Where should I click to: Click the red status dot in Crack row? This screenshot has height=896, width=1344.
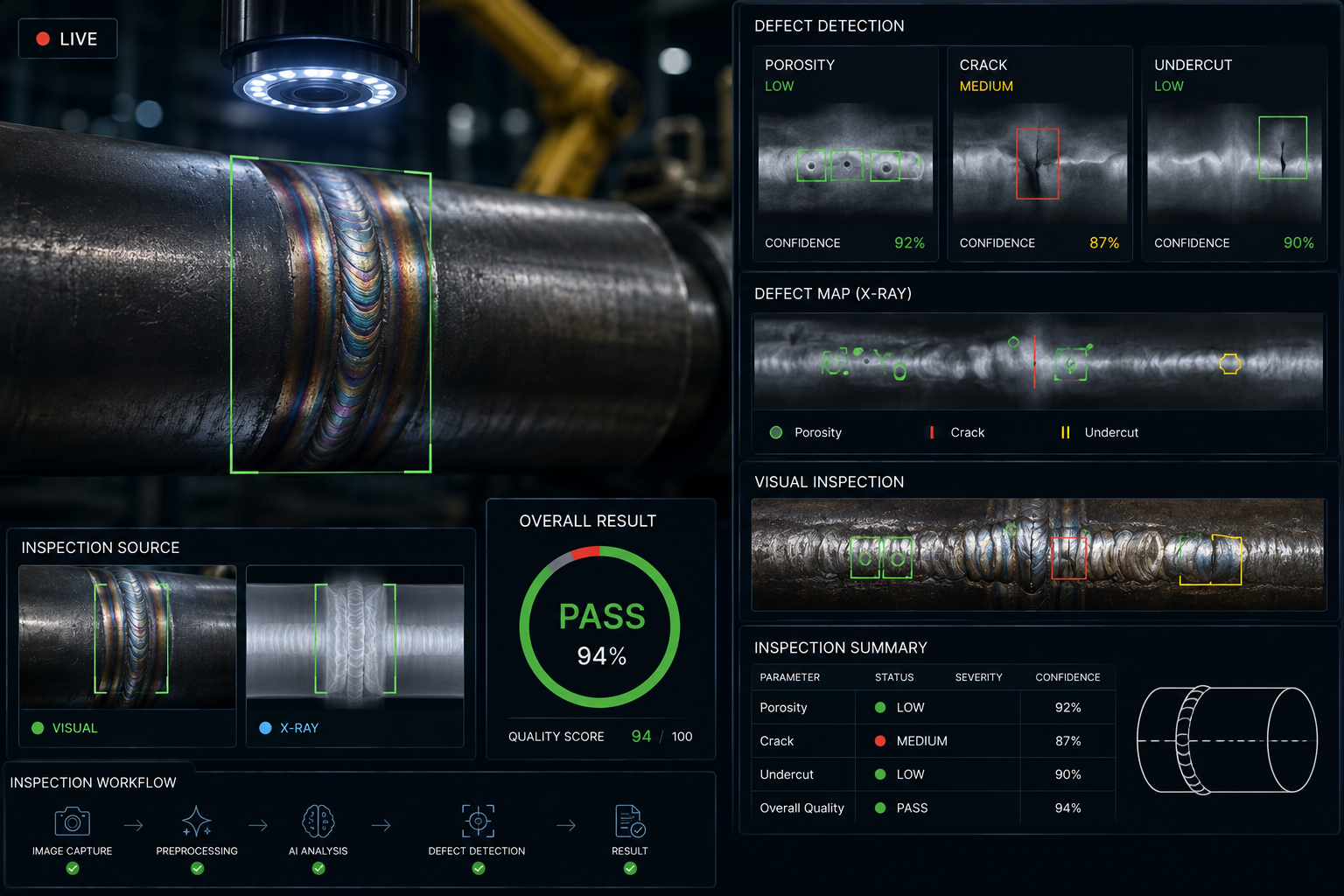[880, 740]
